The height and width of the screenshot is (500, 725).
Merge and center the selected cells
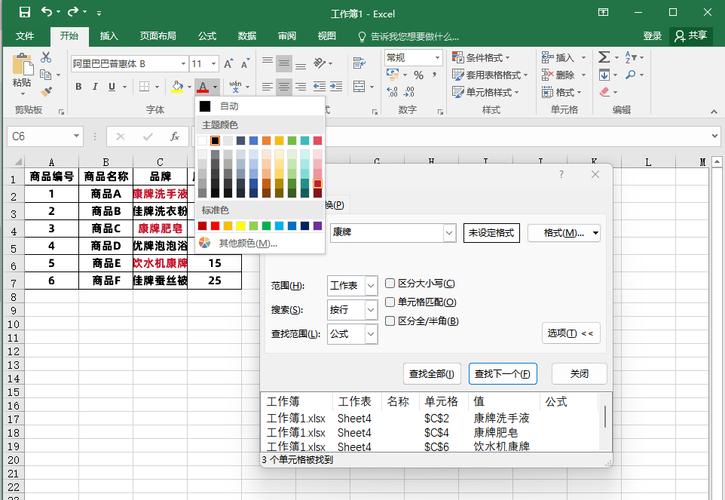(x=359, y=86)
